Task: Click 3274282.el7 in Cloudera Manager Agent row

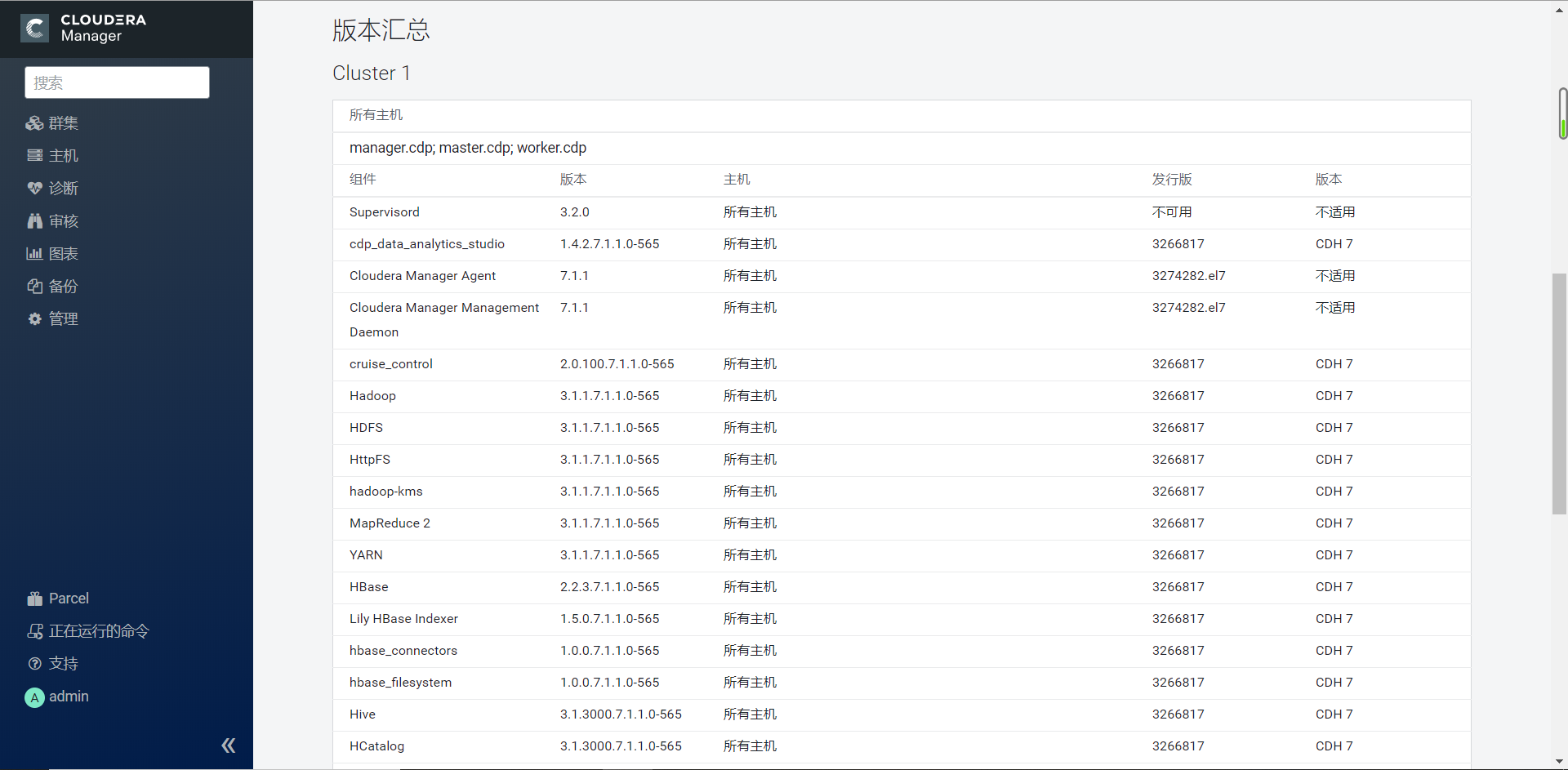Action: coord(1189,276)
